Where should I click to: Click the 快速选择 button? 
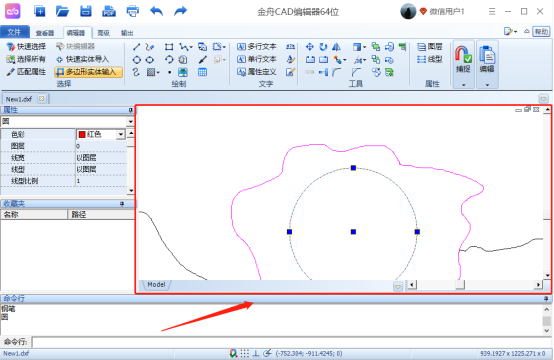[x=26, y=47]
